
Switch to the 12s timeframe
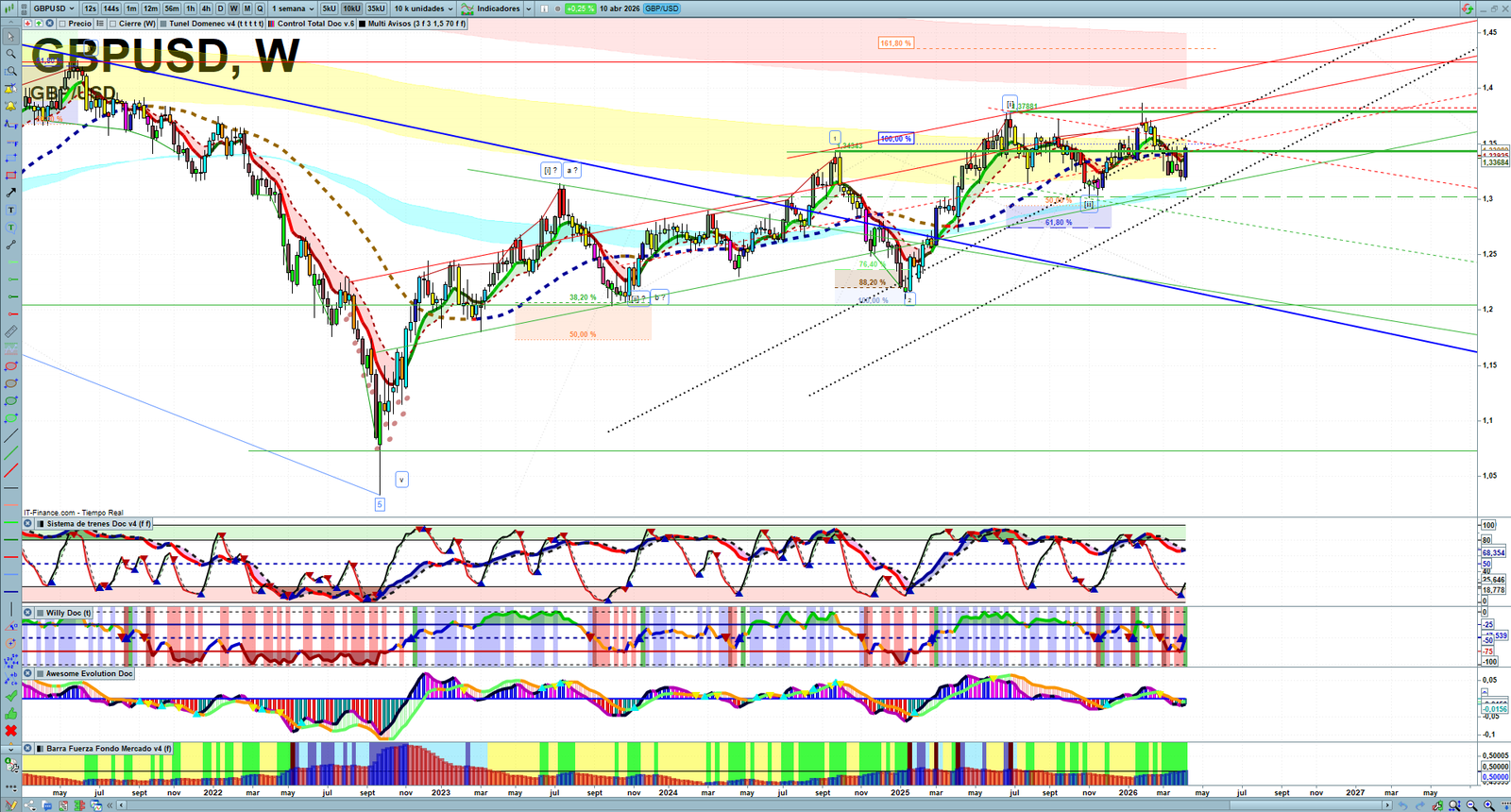[x=90, y=8]
